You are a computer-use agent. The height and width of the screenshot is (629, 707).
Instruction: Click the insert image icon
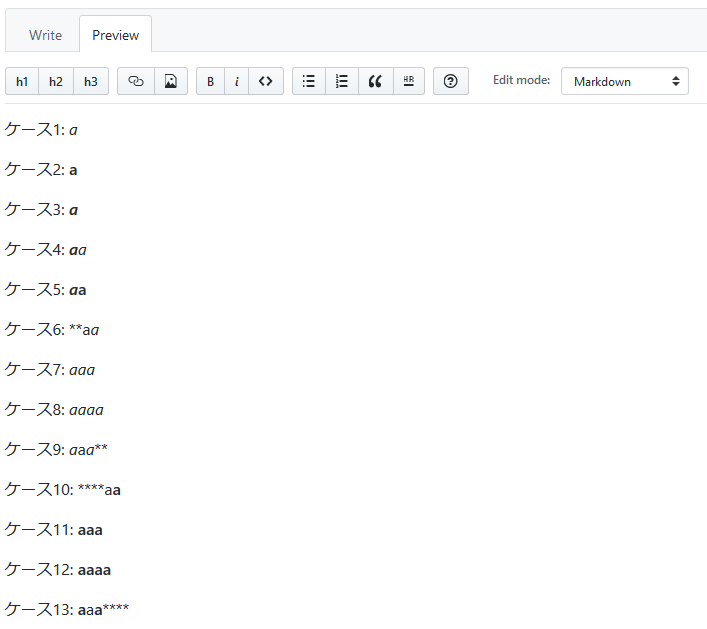pyautogui.click(x=171, y=81)
